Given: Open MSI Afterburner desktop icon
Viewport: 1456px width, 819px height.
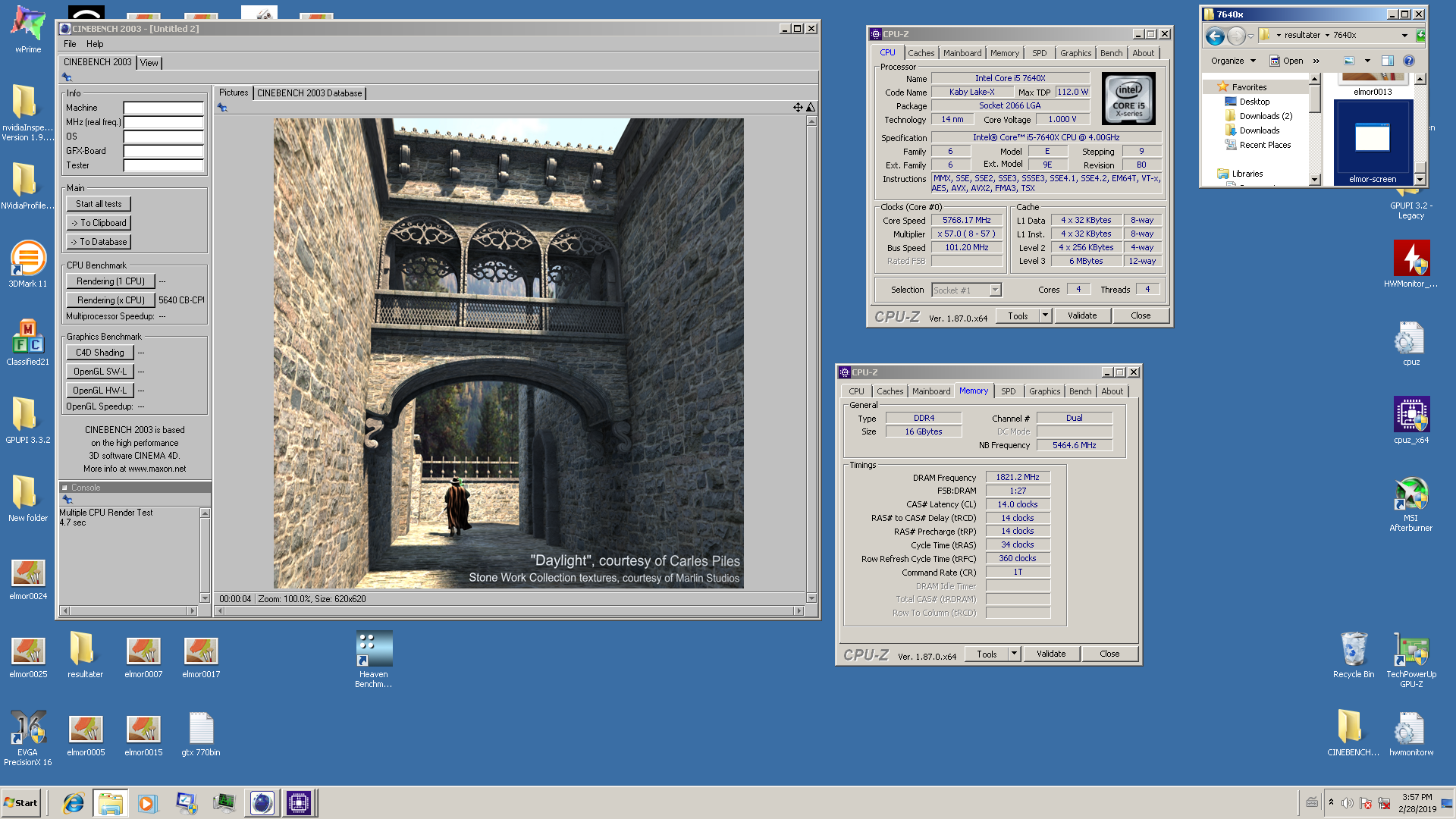Looking at the screenshot, I should click(1411, 504).
